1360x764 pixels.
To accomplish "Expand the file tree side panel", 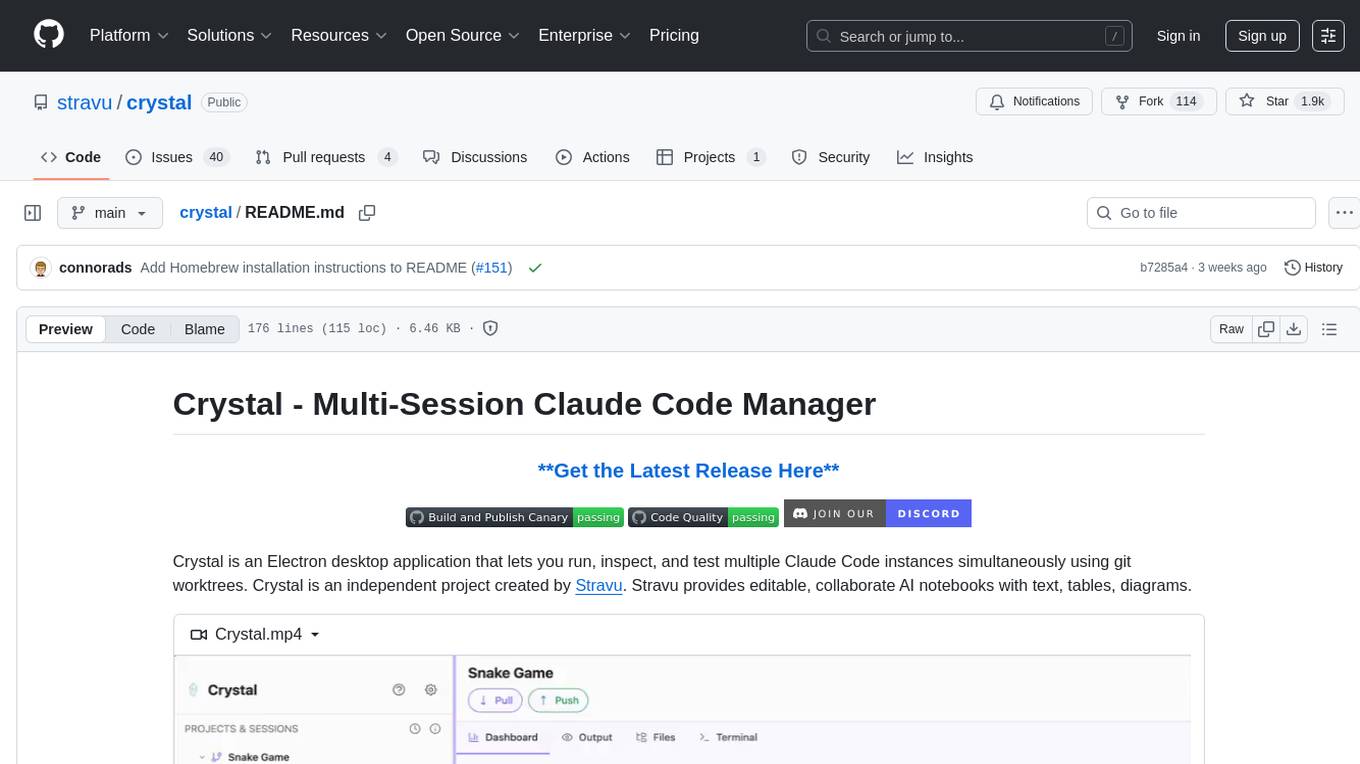I will [33, 213].
